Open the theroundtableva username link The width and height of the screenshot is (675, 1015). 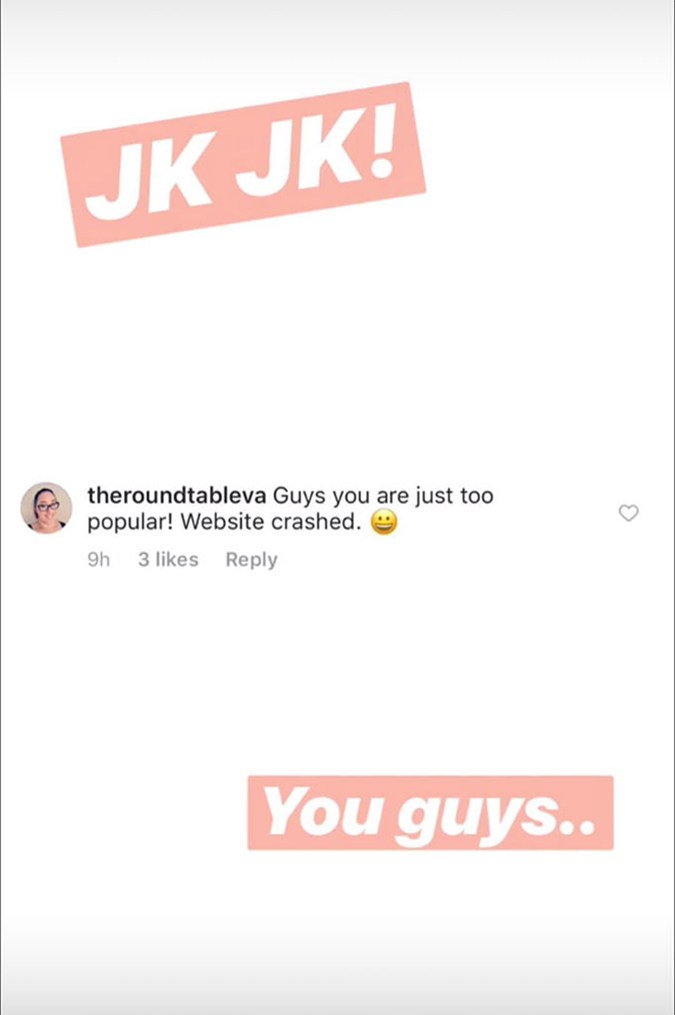click(x=177, y=495)
